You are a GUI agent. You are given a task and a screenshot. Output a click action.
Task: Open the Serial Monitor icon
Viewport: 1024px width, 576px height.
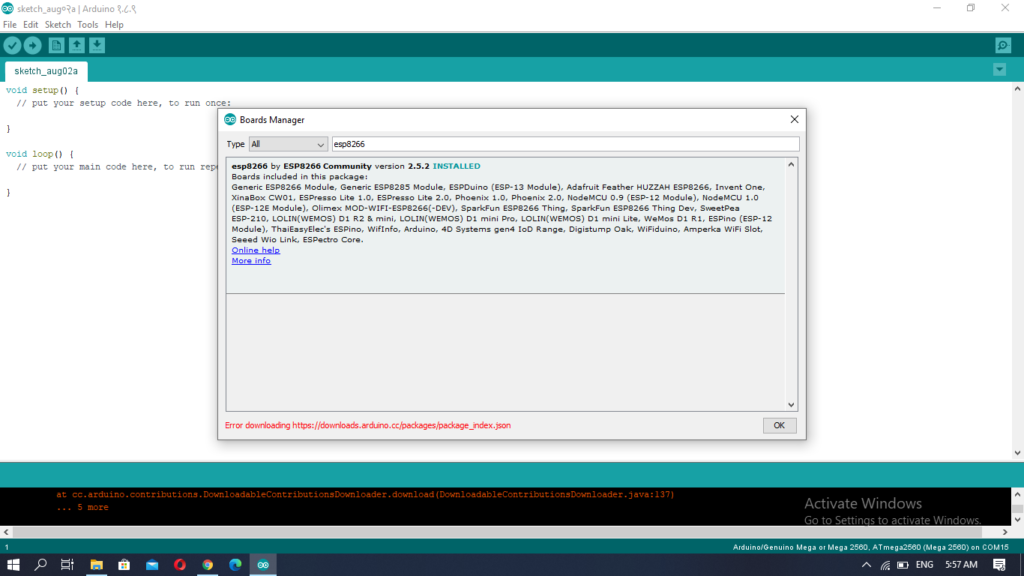pyautogui.click(x=1003, y=45)
